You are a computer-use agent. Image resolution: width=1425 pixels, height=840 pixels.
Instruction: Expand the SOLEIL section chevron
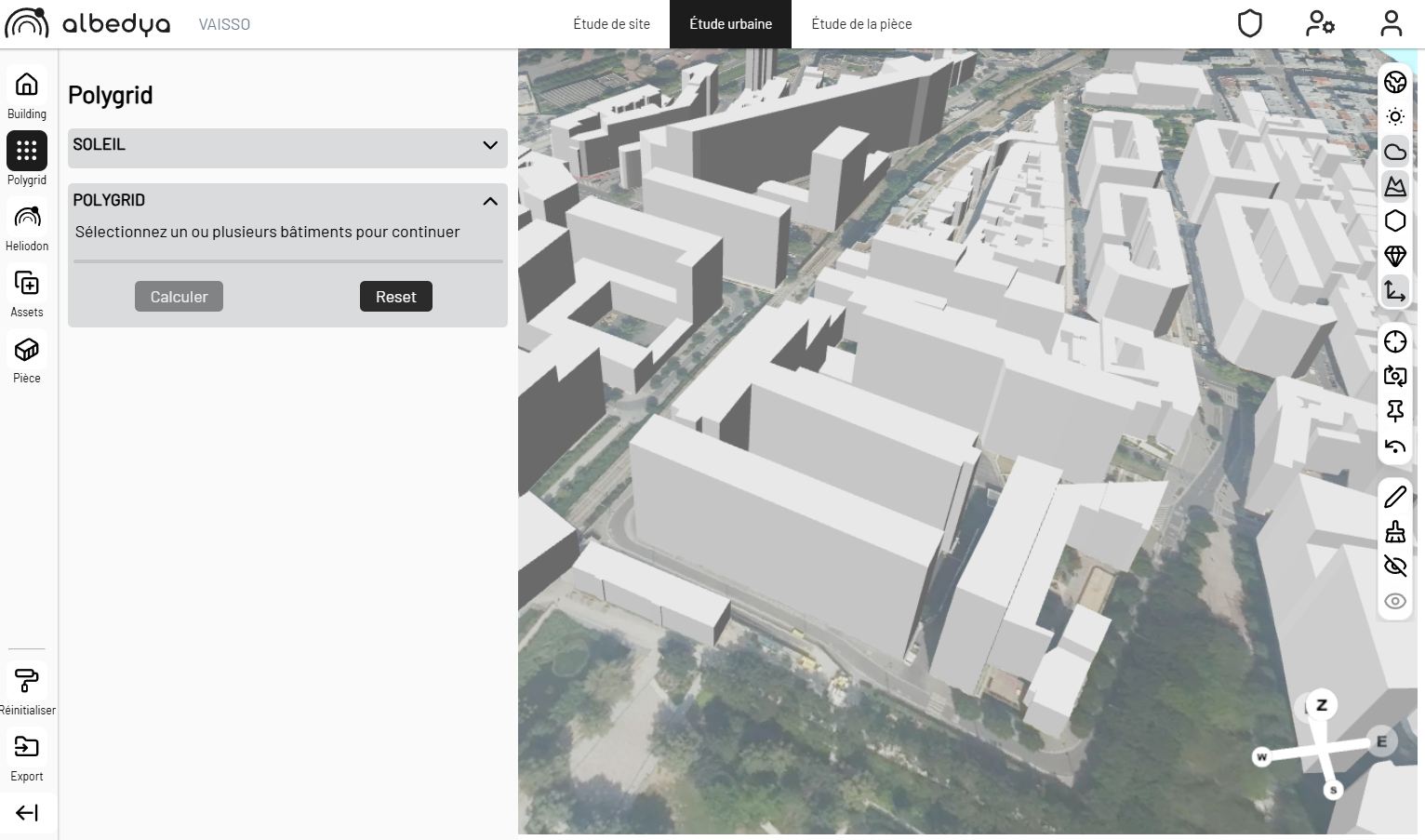490,145
